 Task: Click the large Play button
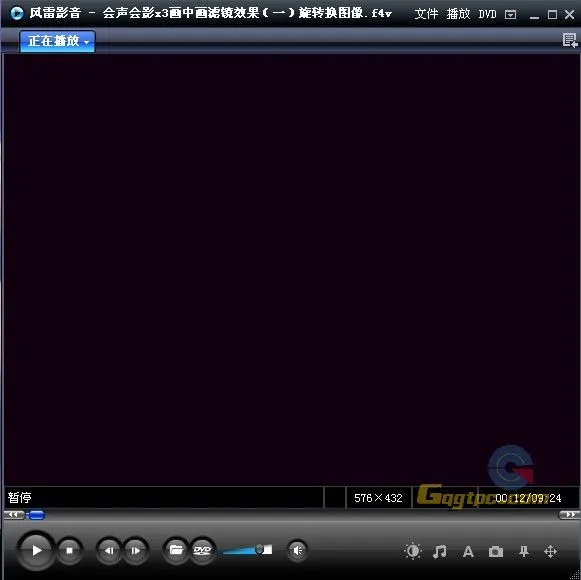36,550
